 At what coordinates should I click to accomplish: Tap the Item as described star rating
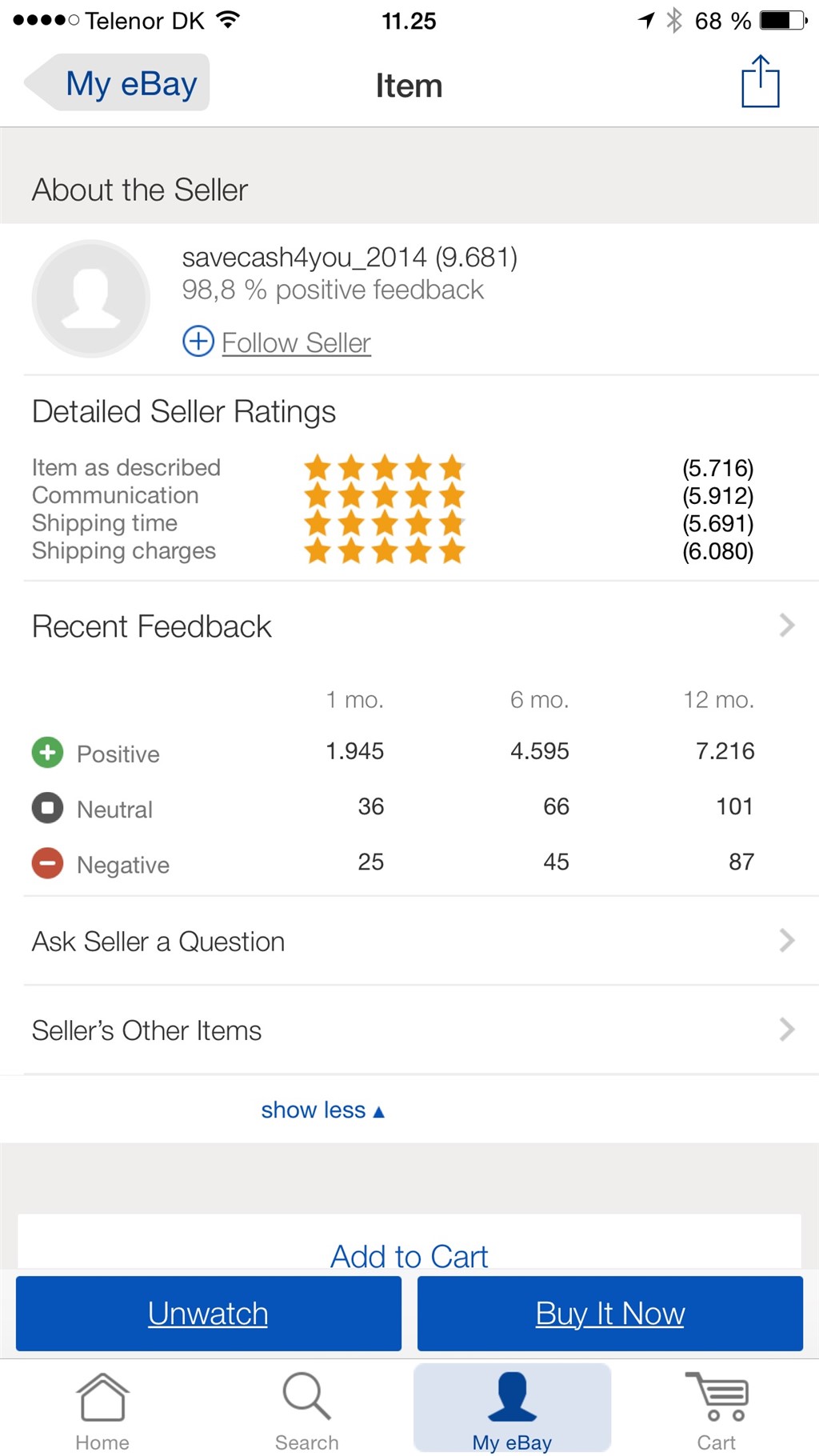point(384,467)
